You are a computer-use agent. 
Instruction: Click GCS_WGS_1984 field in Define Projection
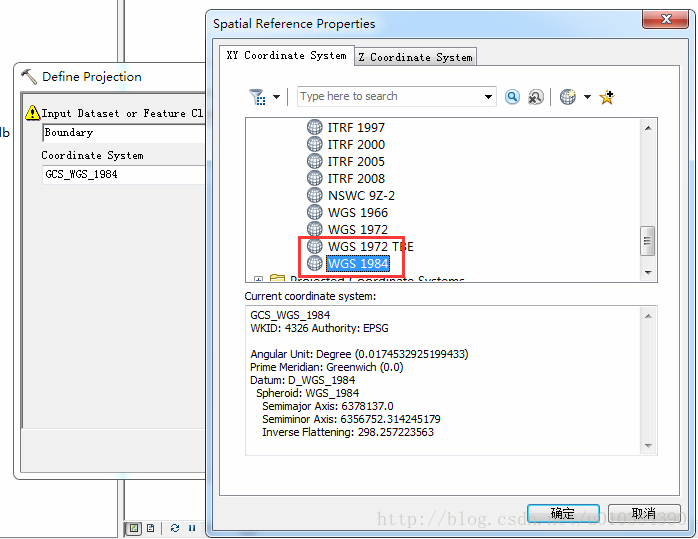(124, 174)
